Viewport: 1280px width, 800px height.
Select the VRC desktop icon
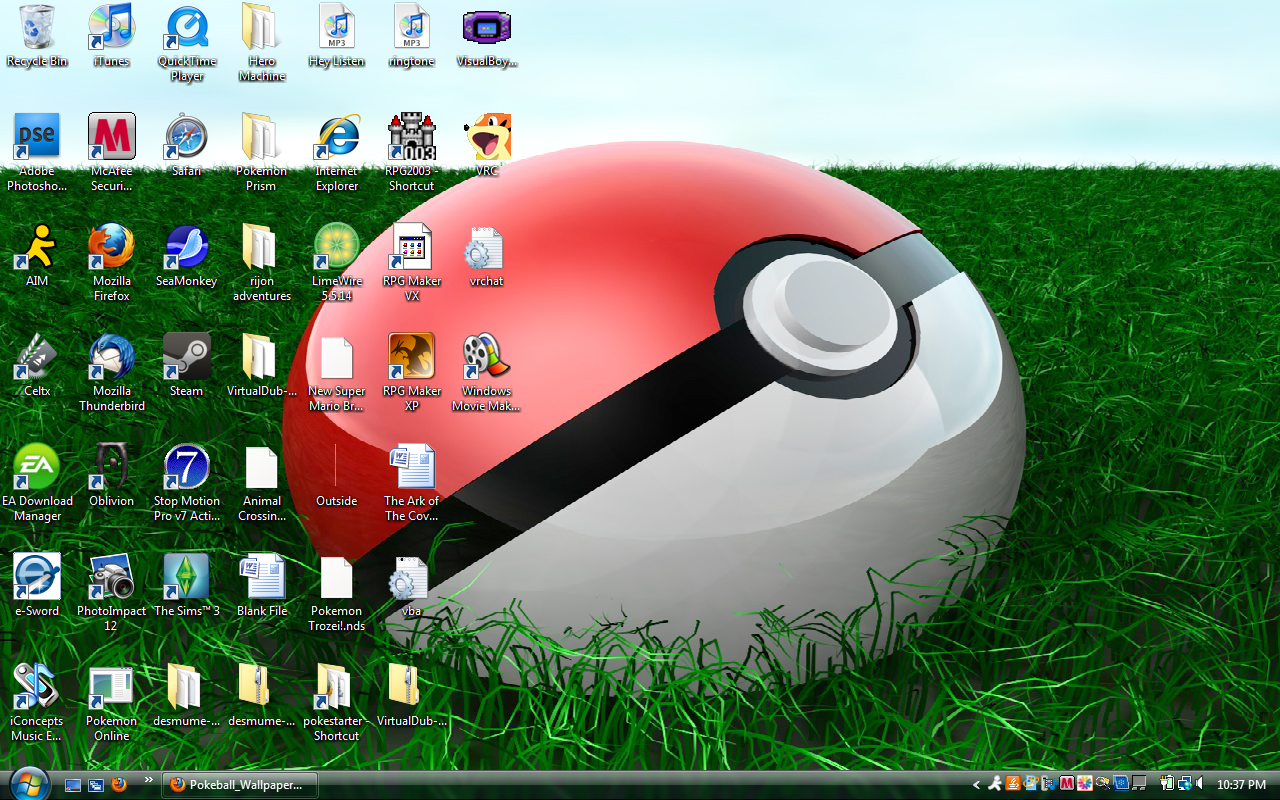[x=487, y=146]
